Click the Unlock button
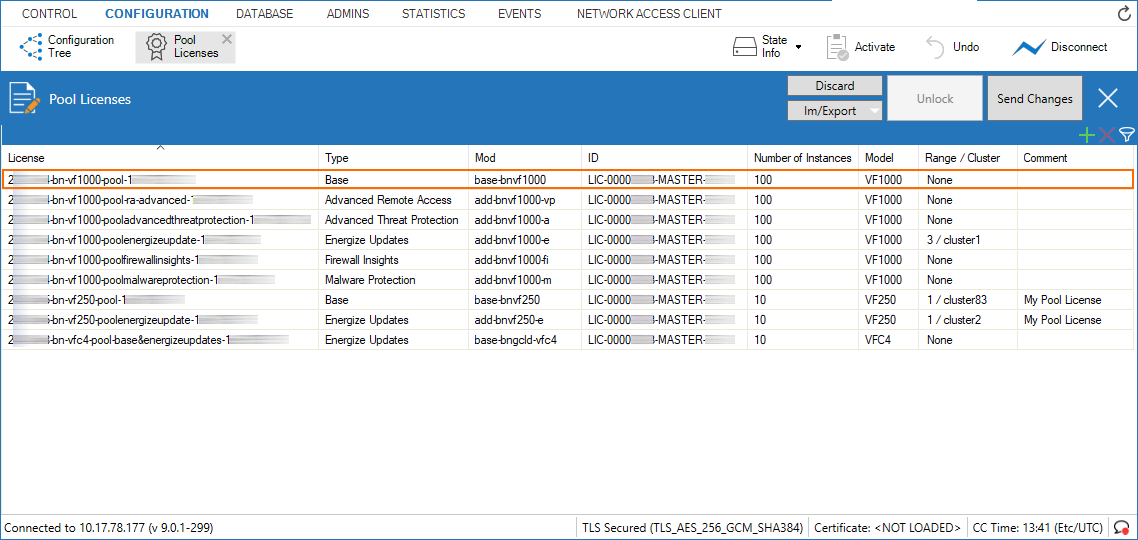The image size is (1138, 540). tap(935, 98)
